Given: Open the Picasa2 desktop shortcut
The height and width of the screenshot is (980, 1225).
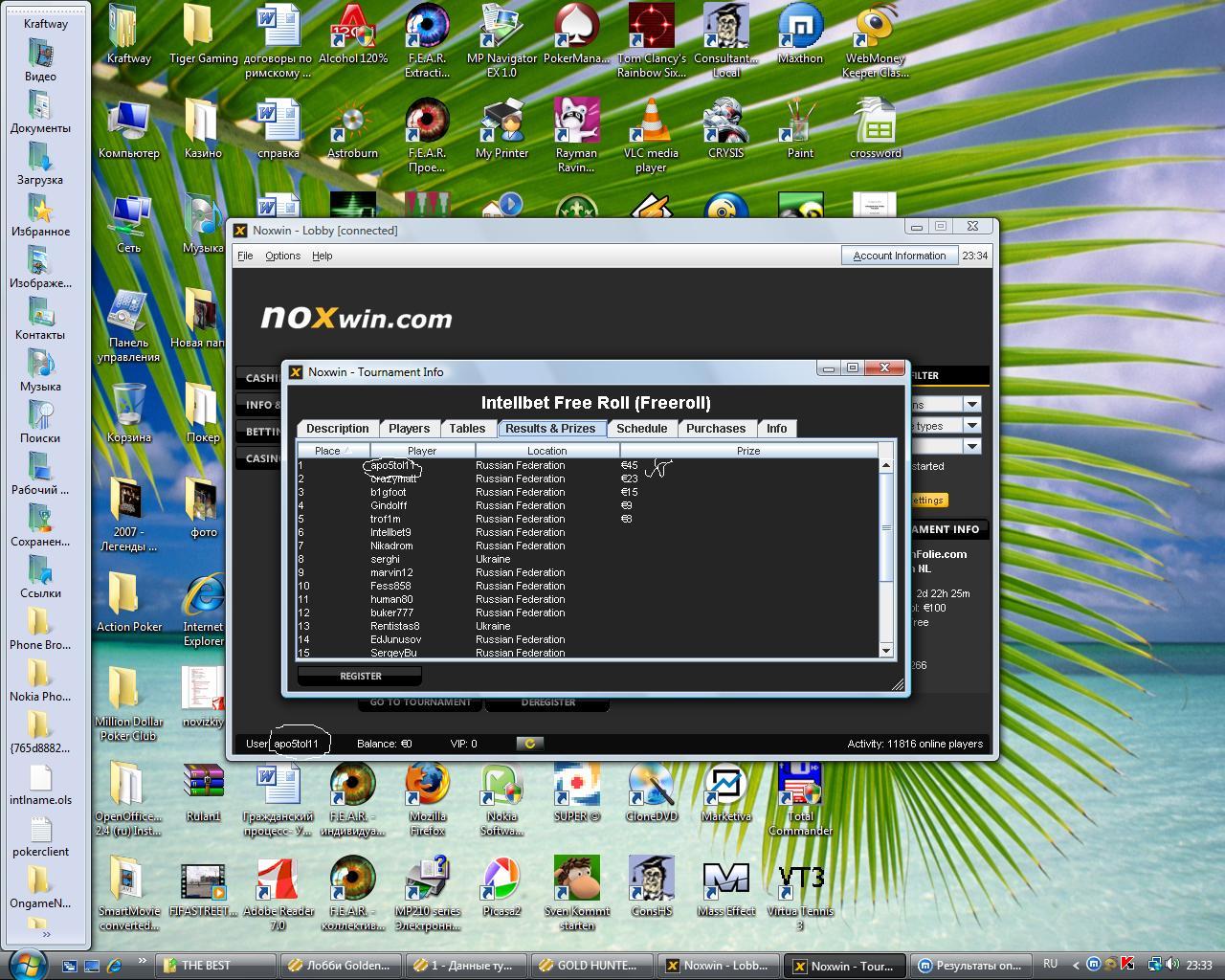Looking at the screenshot, I should point(501,880).
